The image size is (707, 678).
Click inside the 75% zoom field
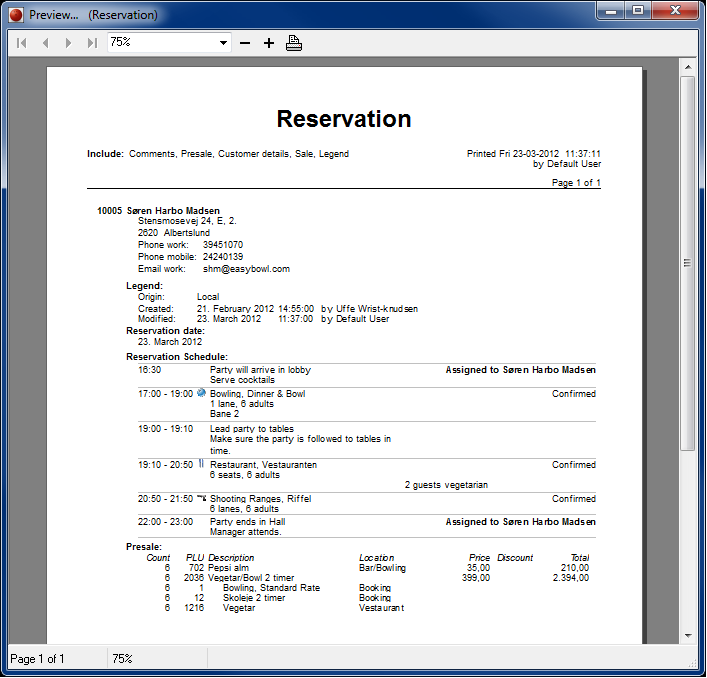160,43
